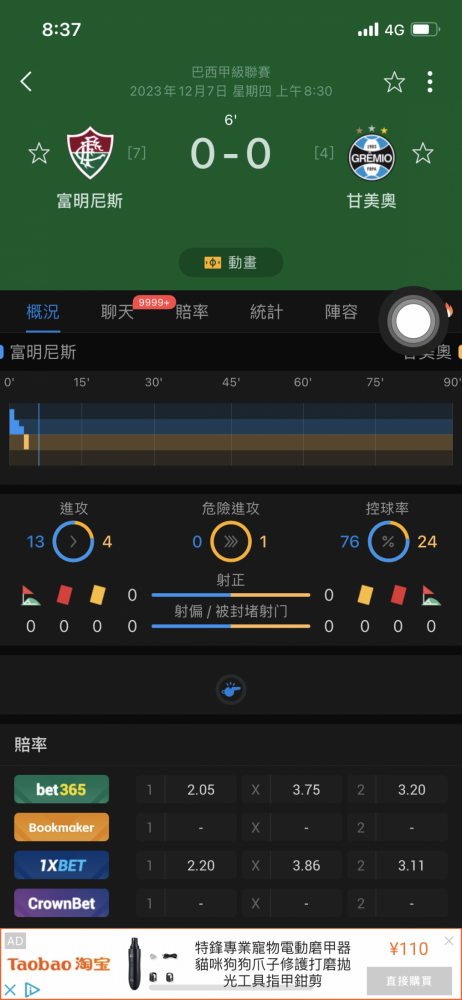Switch to the 聊天 tab
The height and width of the screenshot is (1000, 462).
pos(117,312)
